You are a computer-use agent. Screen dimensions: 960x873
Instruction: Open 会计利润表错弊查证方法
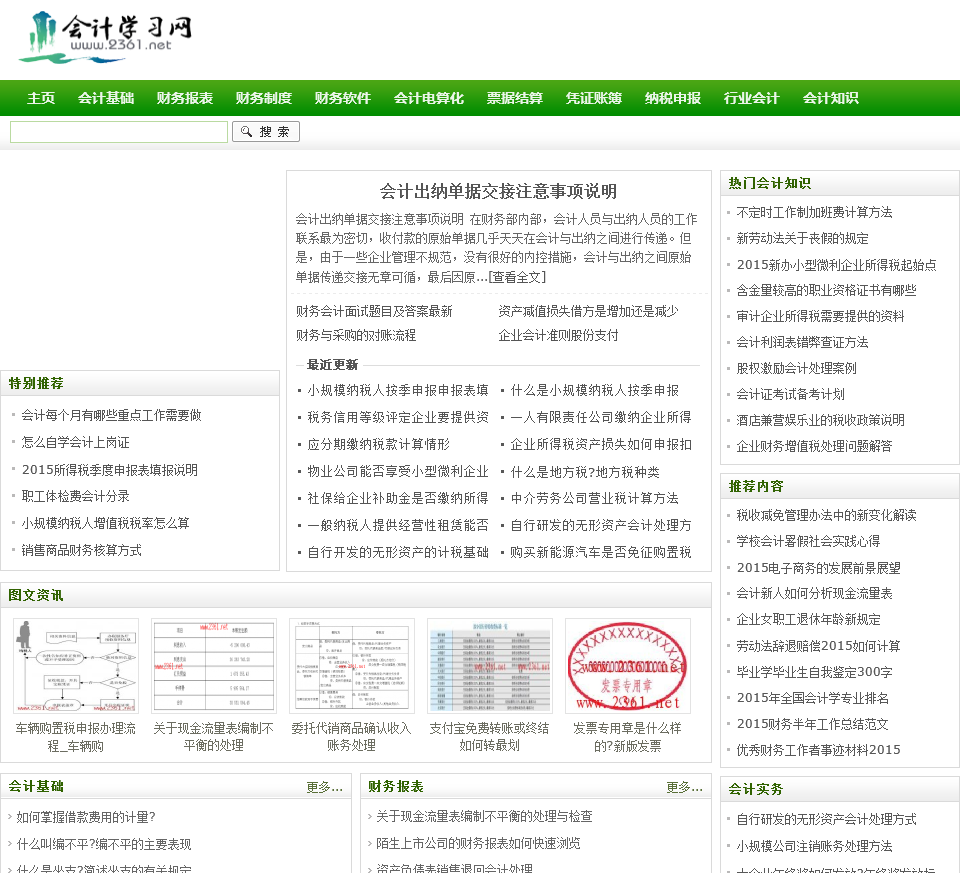click(x=802, y=342)
